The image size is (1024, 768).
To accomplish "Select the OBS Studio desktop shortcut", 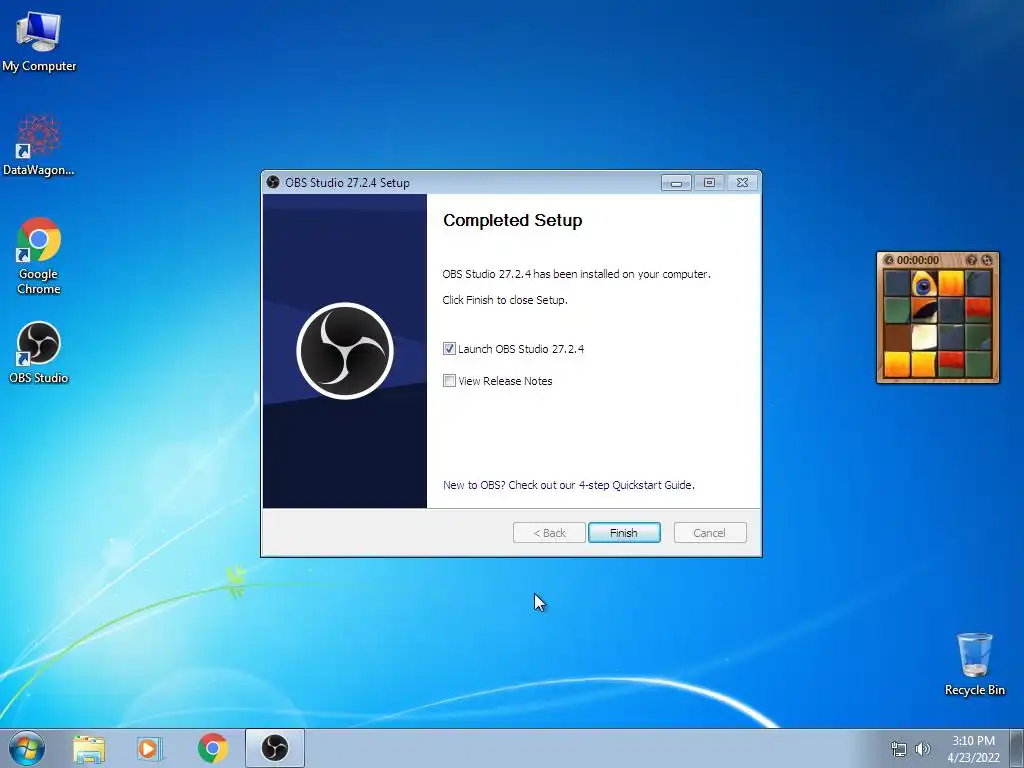I will [x=39, y=353].
